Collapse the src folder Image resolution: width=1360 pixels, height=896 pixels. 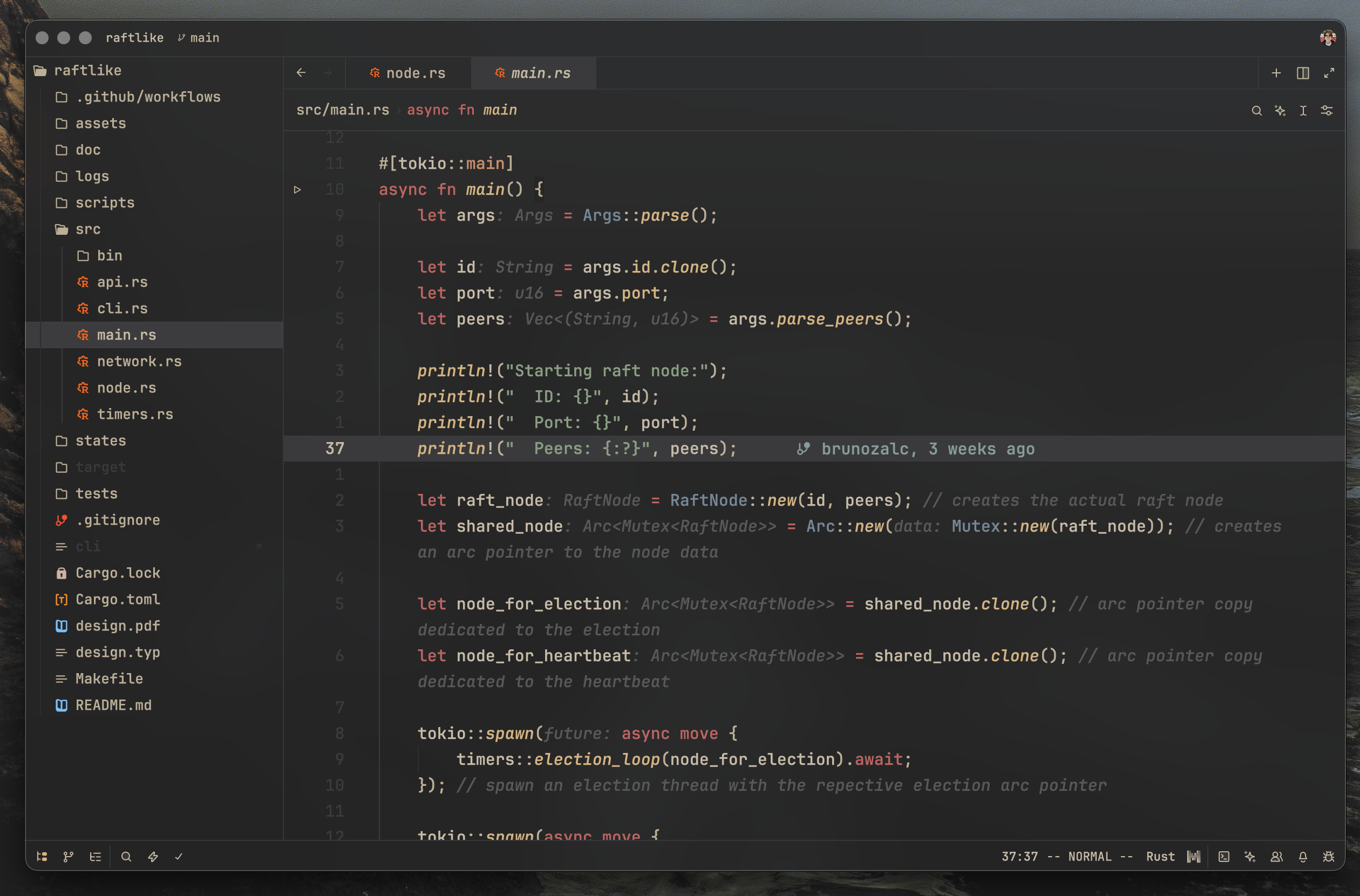[x=154, y=229]
